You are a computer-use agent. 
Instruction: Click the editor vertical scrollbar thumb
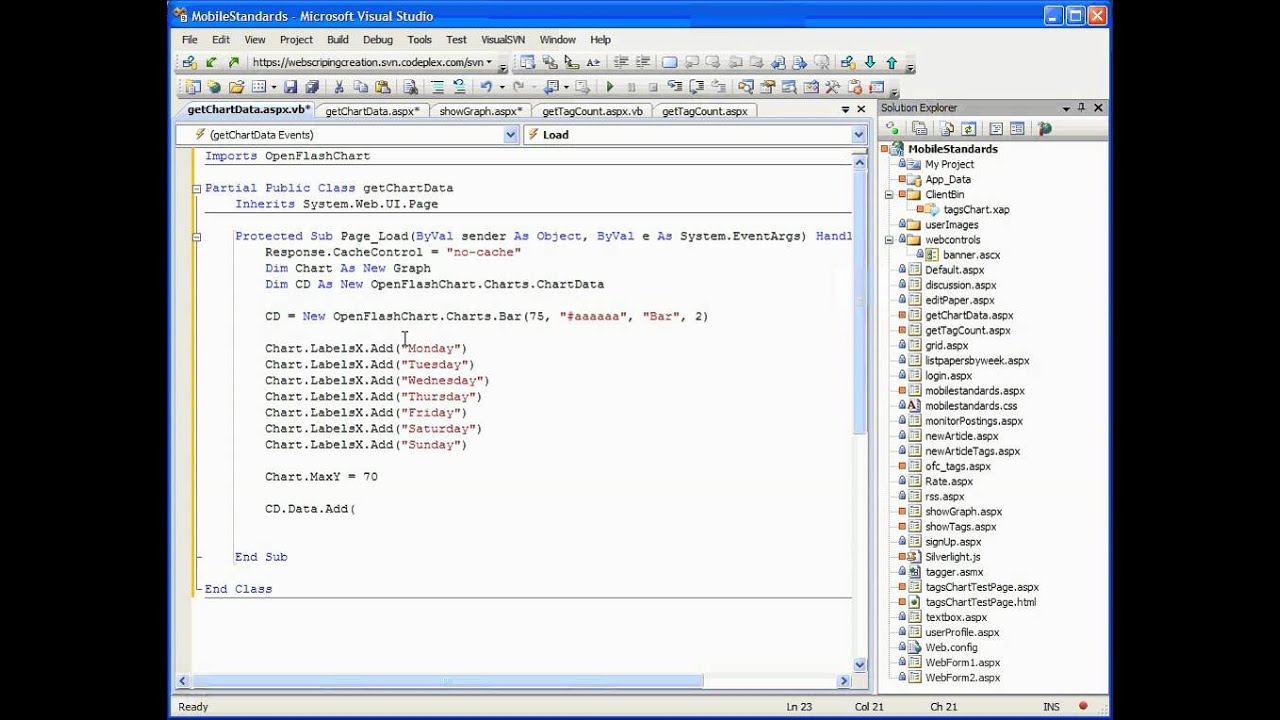click(x=860, y=302)
